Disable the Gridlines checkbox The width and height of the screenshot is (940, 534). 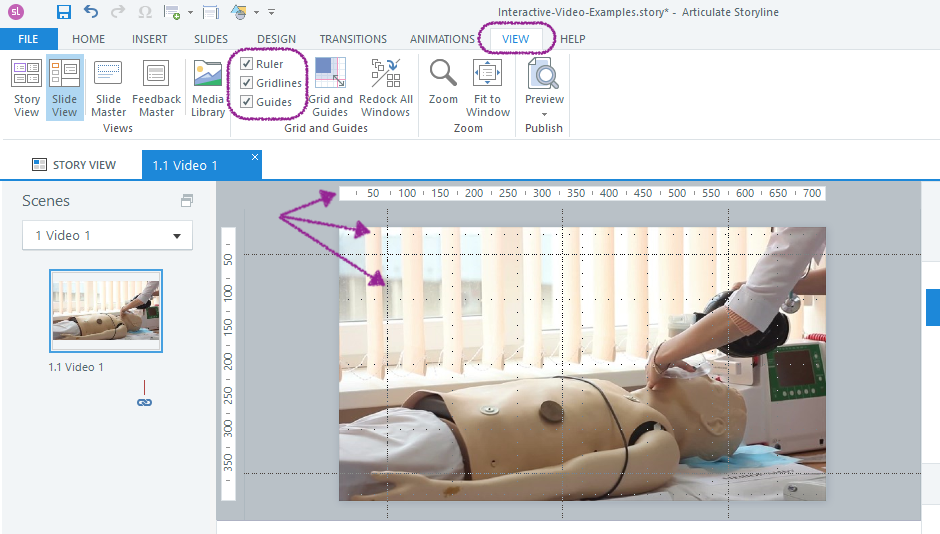247,83
